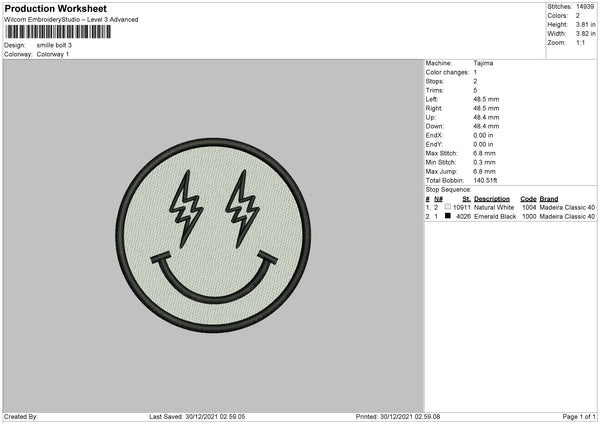Click the black circular border of the smiley
Viewport: 600px width, 424px height.
coord(214,142)
